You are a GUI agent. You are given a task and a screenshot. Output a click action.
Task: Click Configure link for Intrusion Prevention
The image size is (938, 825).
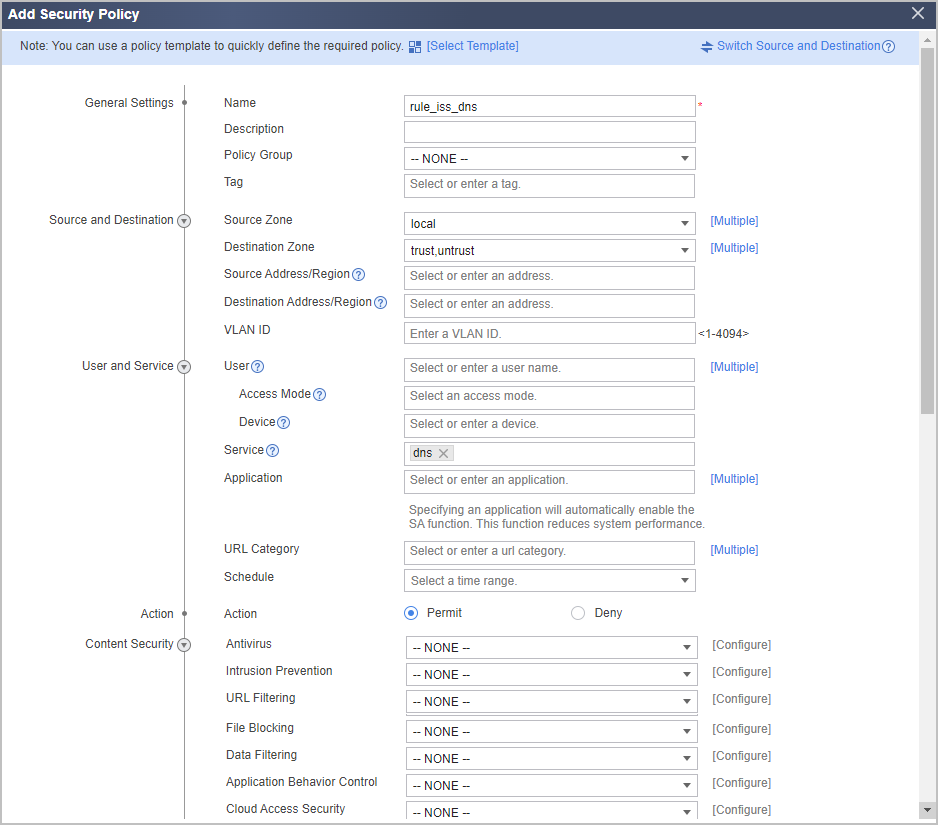[741, 672]
